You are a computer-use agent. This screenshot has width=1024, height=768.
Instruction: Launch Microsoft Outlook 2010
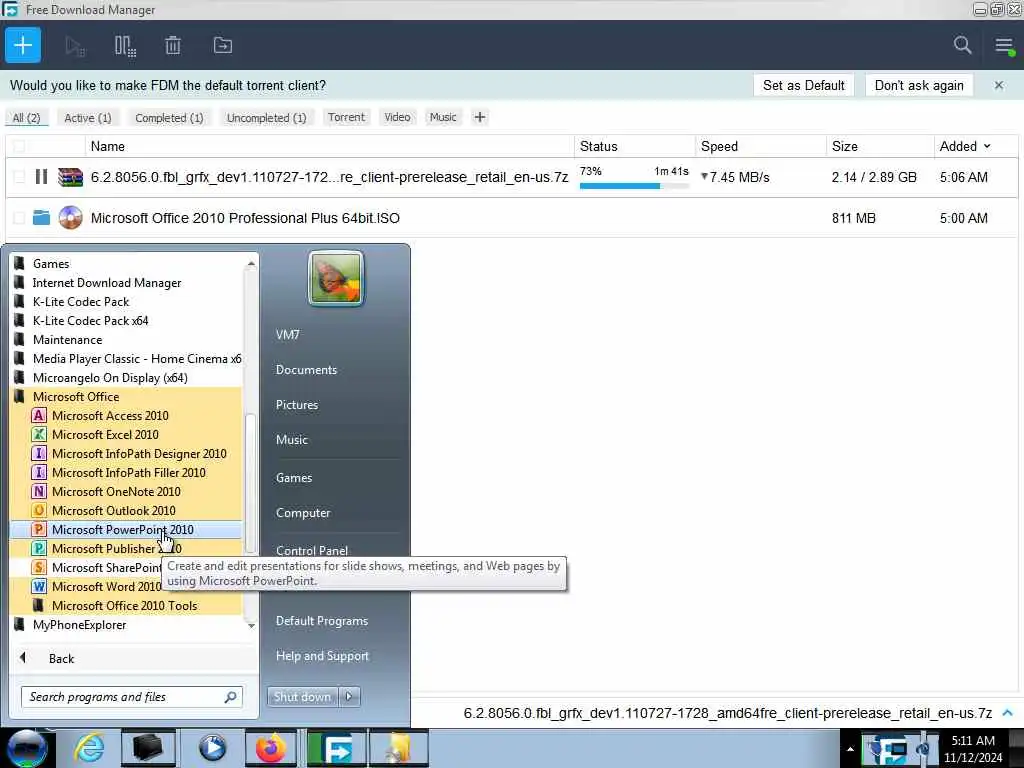(113, 510)
